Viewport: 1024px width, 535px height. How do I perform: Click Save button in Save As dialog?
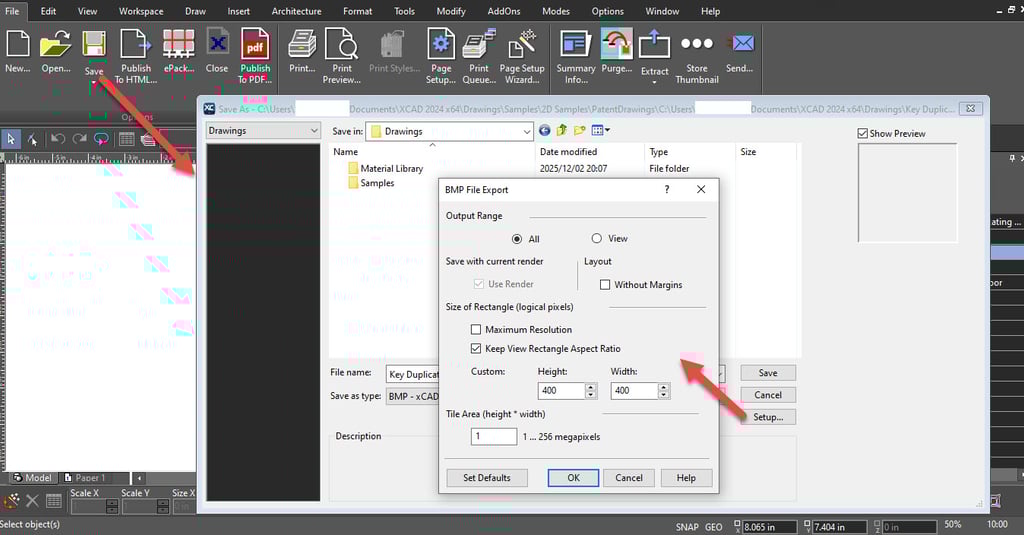tap(768, 373)
